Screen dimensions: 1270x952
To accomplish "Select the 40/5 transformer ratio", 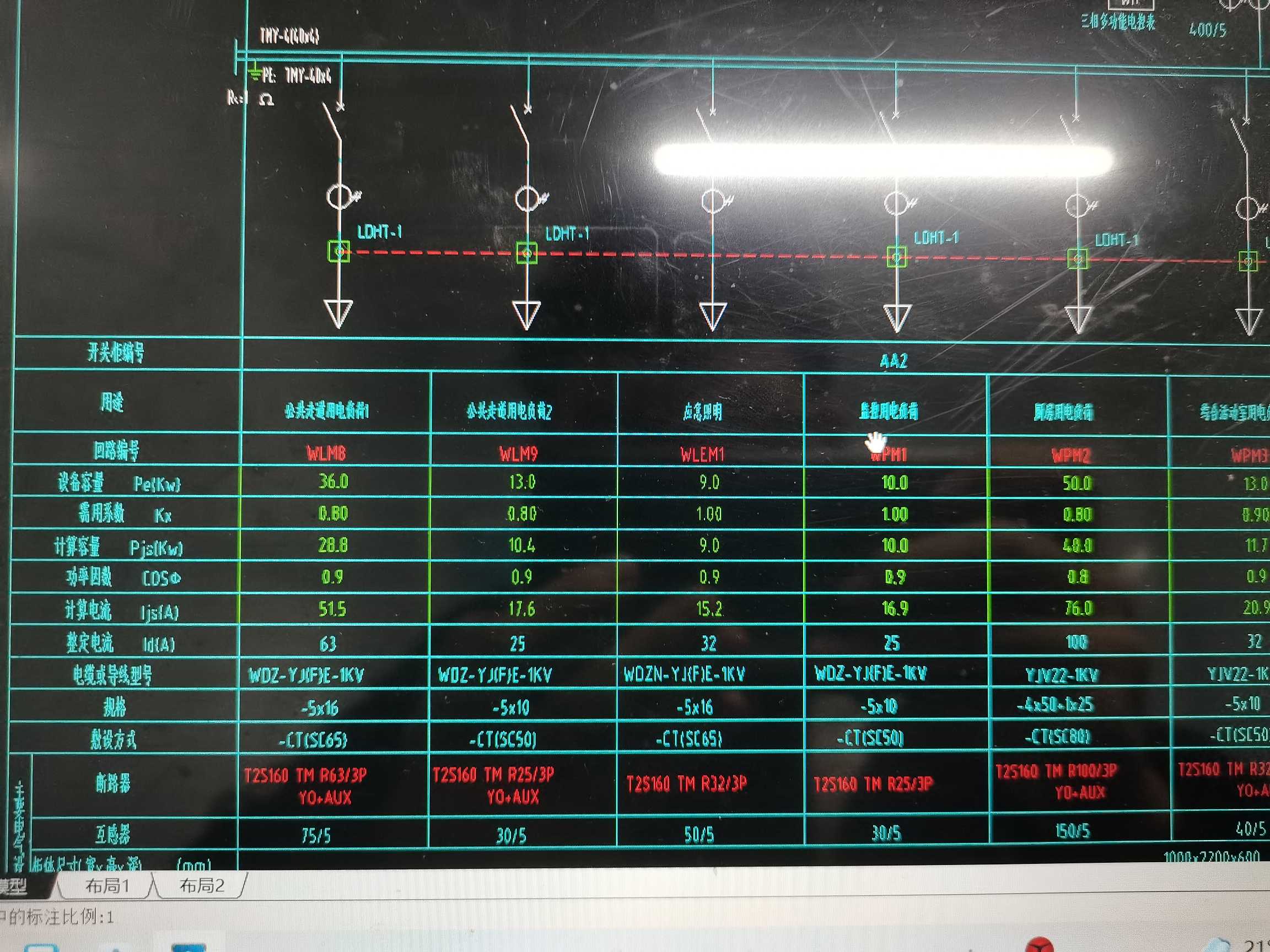I will [1251, 829].
